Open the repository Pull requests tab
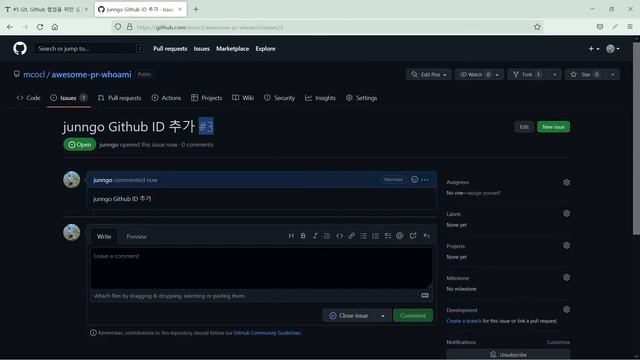640x360 pixels. tap(119, 98)
